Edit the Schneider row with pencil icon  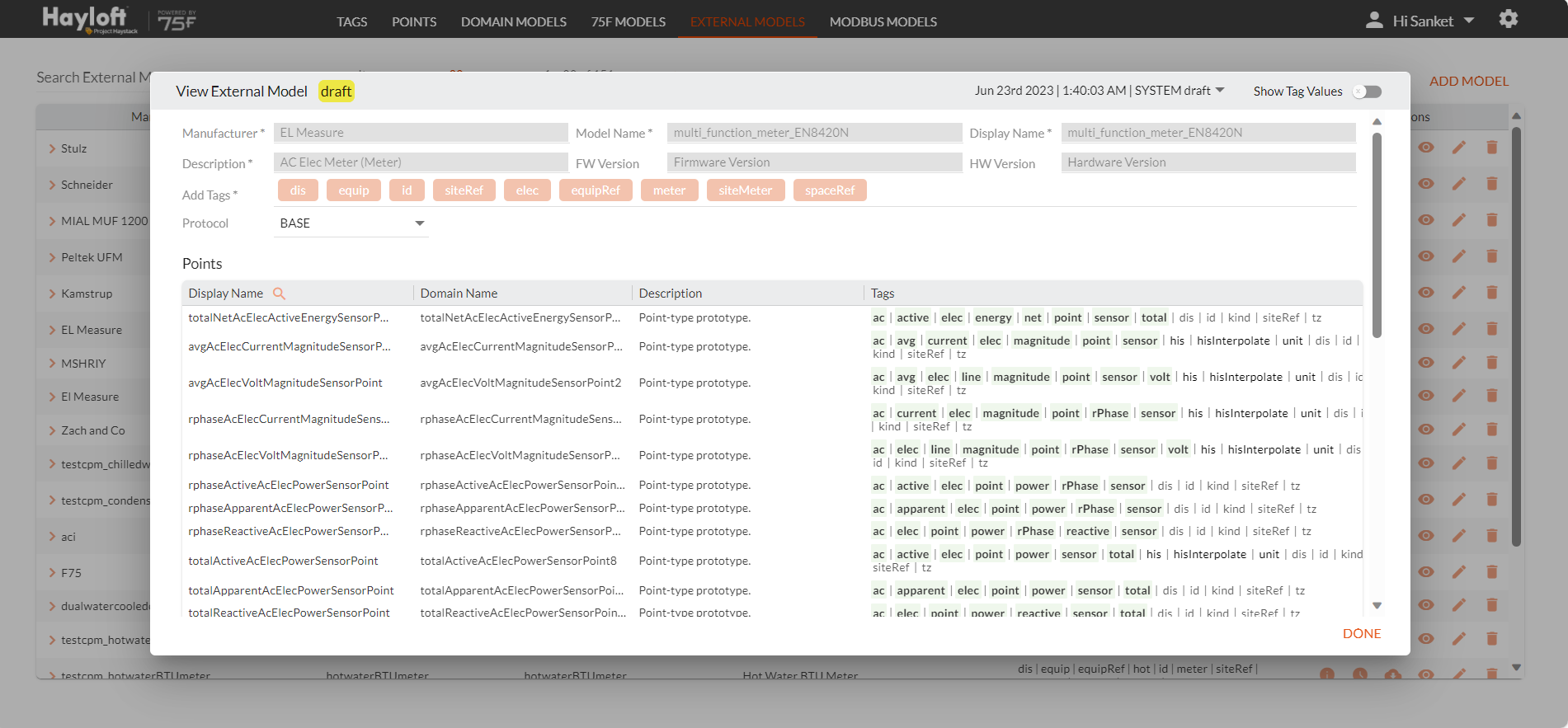tap(1459, 184)
